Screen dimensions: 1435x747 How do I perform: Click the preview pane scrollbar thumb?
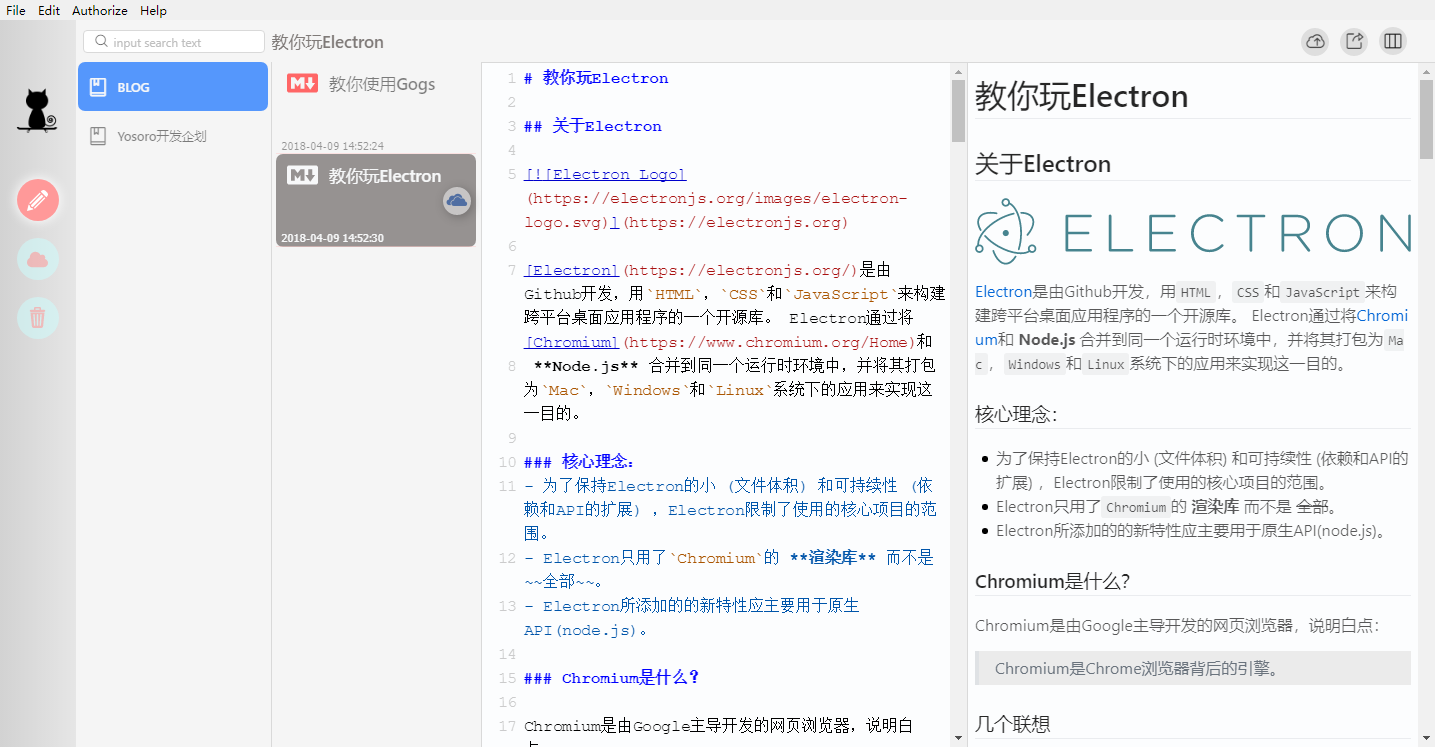coord(1426,119)
